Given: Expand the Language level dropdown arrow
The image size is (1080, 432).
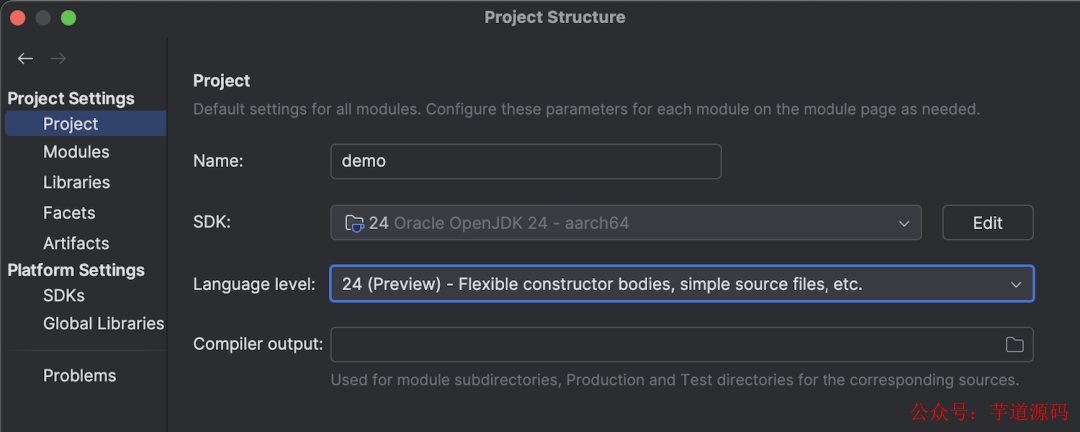Looking at the screenshot, I should click(1015, 285).
